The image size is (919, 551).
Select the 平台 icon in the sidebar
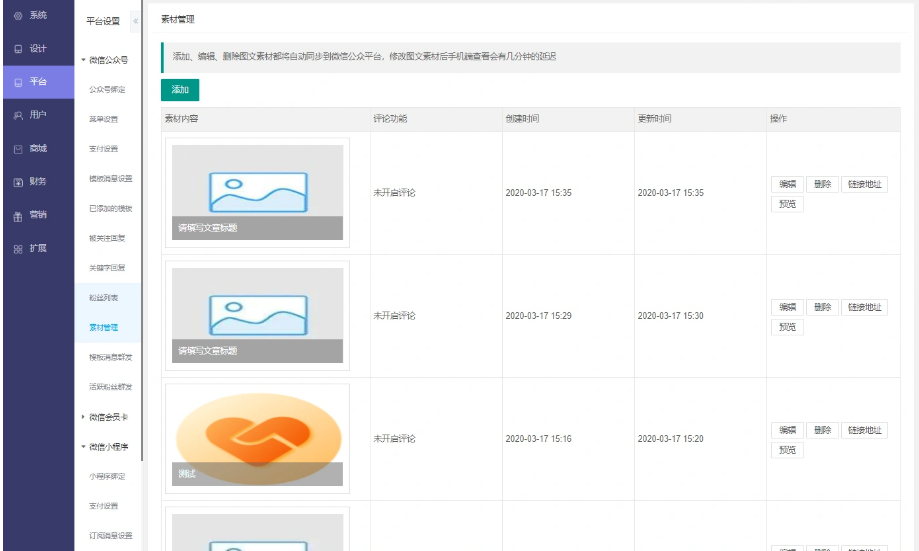(x=18, y=83)
